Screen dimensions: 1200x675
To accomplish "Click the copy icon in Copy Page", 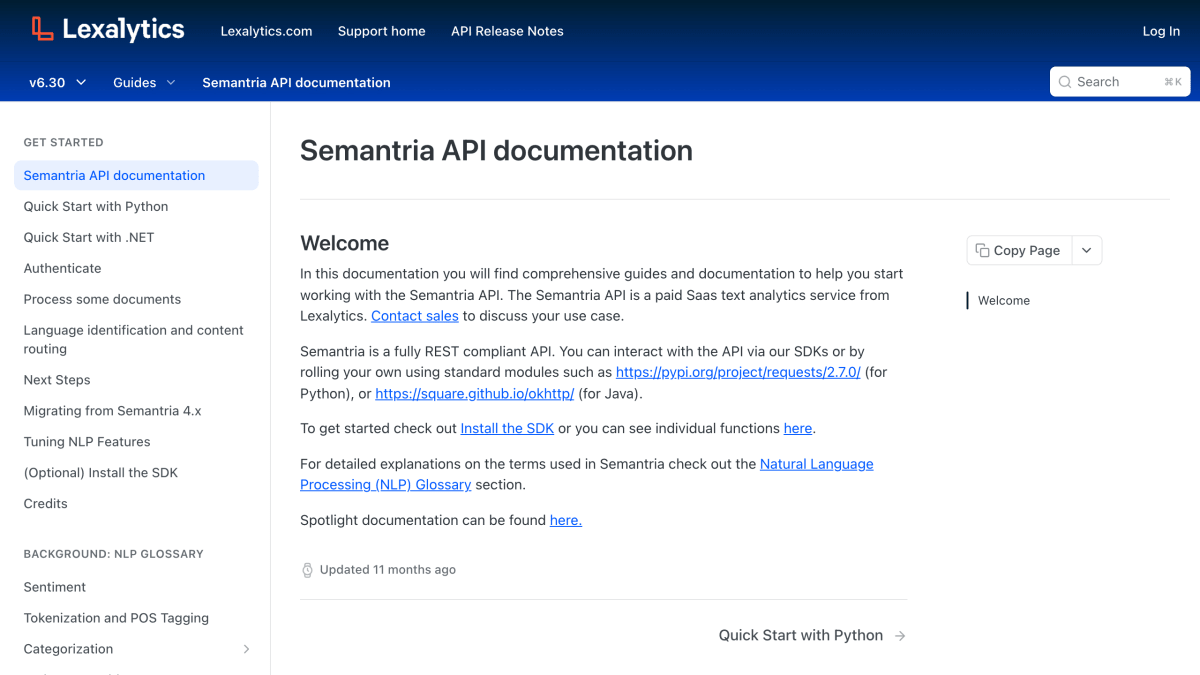I will (982, 250).
